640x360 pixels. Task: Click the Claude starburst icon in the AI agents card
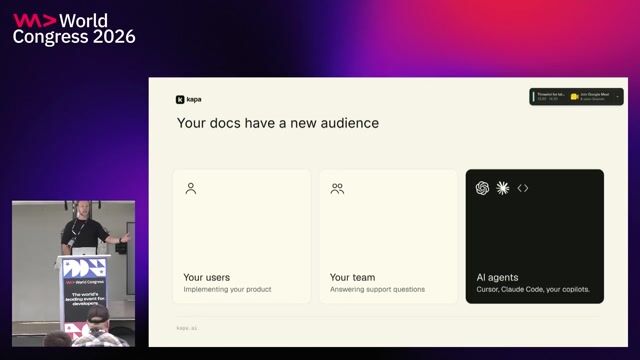(502, 188)
